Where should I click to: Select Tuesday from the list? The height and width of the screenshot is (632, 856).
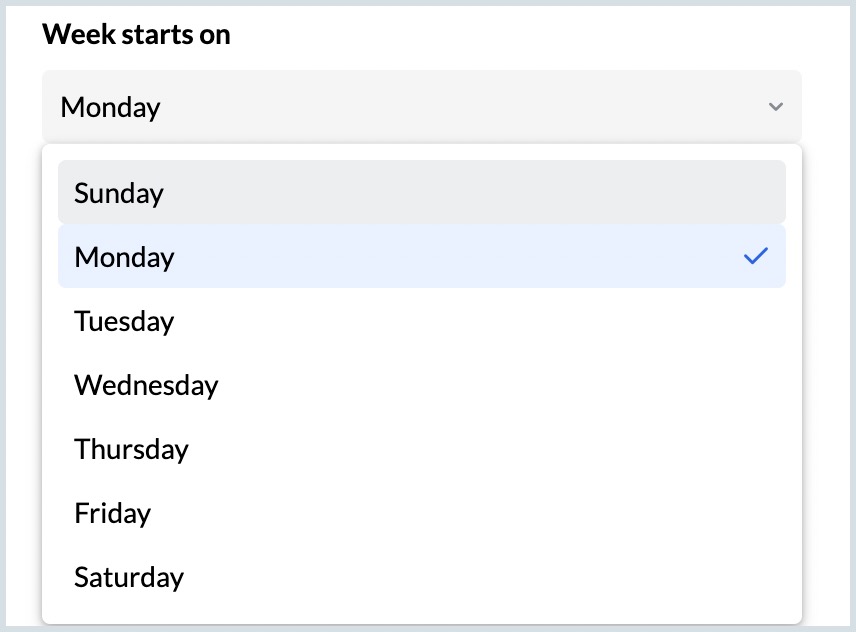(x=124, y=321)
